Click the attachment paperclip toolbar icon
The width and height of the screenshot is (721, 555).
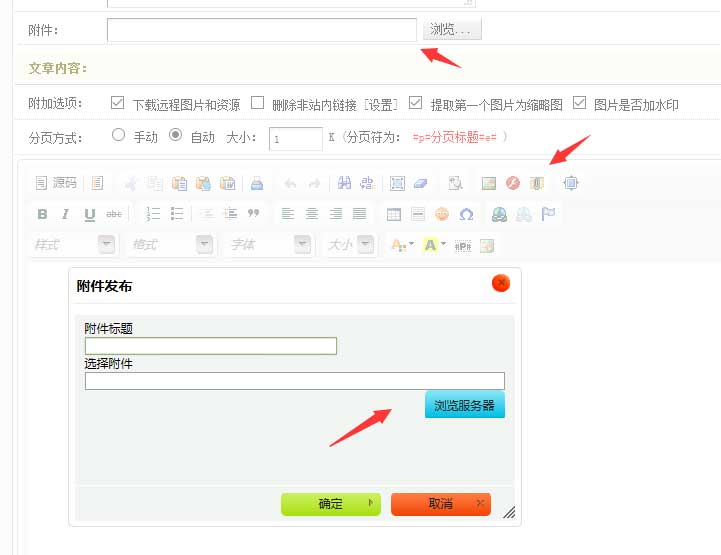tap(537, 183)
